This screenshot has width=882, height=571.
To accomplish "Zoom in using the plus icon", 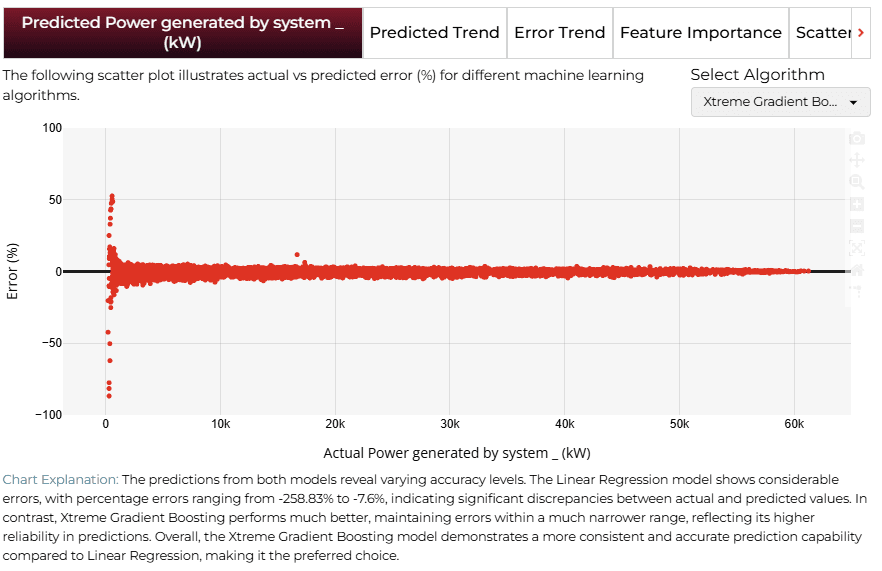I will [857, 204].
